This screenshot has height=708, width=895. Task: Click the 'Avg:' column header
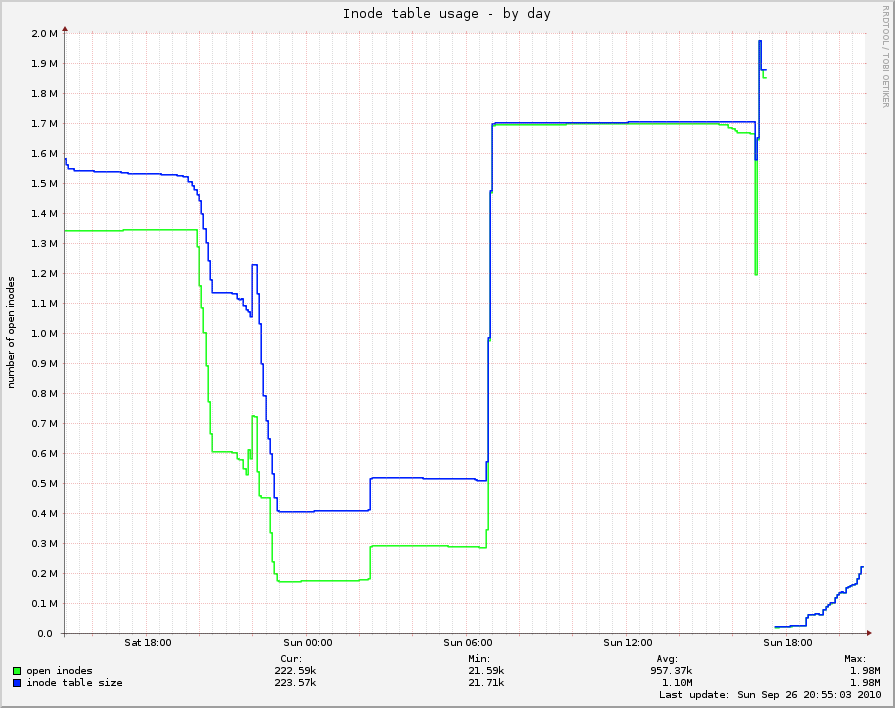point(667,659)
